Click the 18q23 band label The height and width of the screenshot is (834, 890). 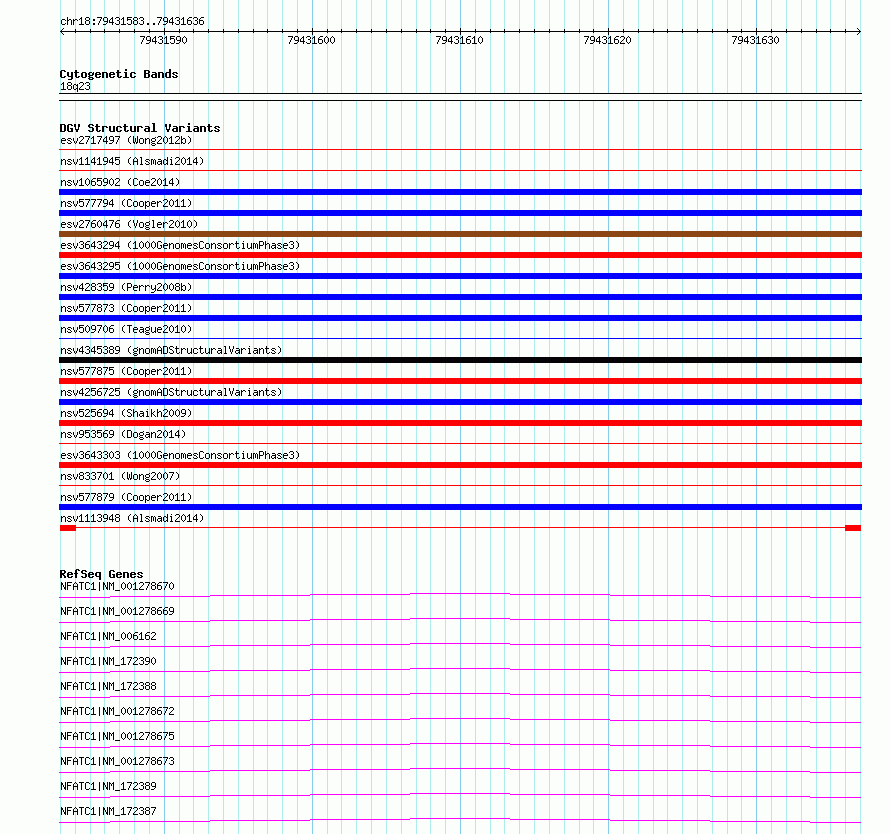[75, 86]
